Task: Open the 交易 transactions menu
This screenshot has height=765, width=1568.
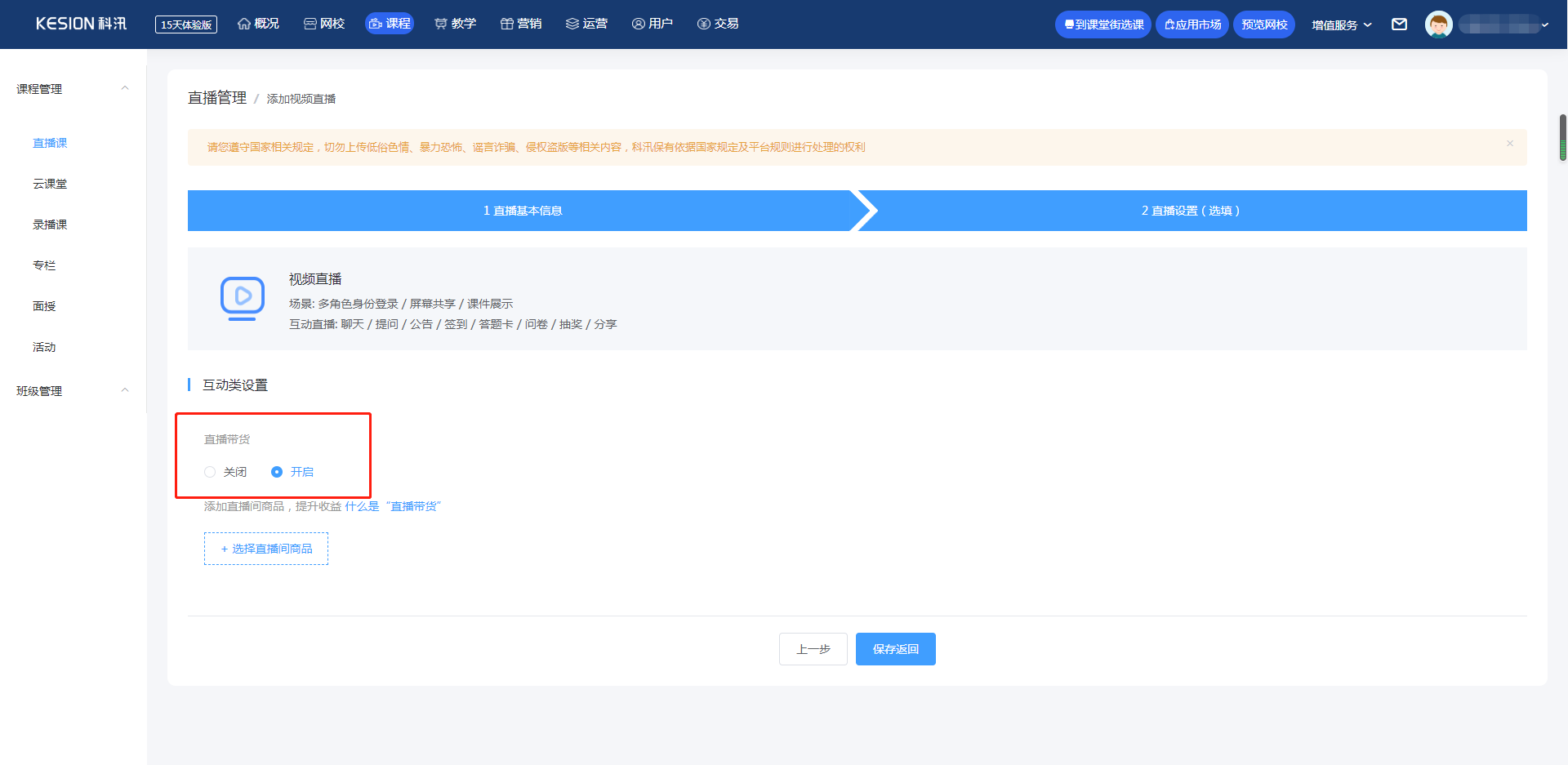Action: [718, 24]
